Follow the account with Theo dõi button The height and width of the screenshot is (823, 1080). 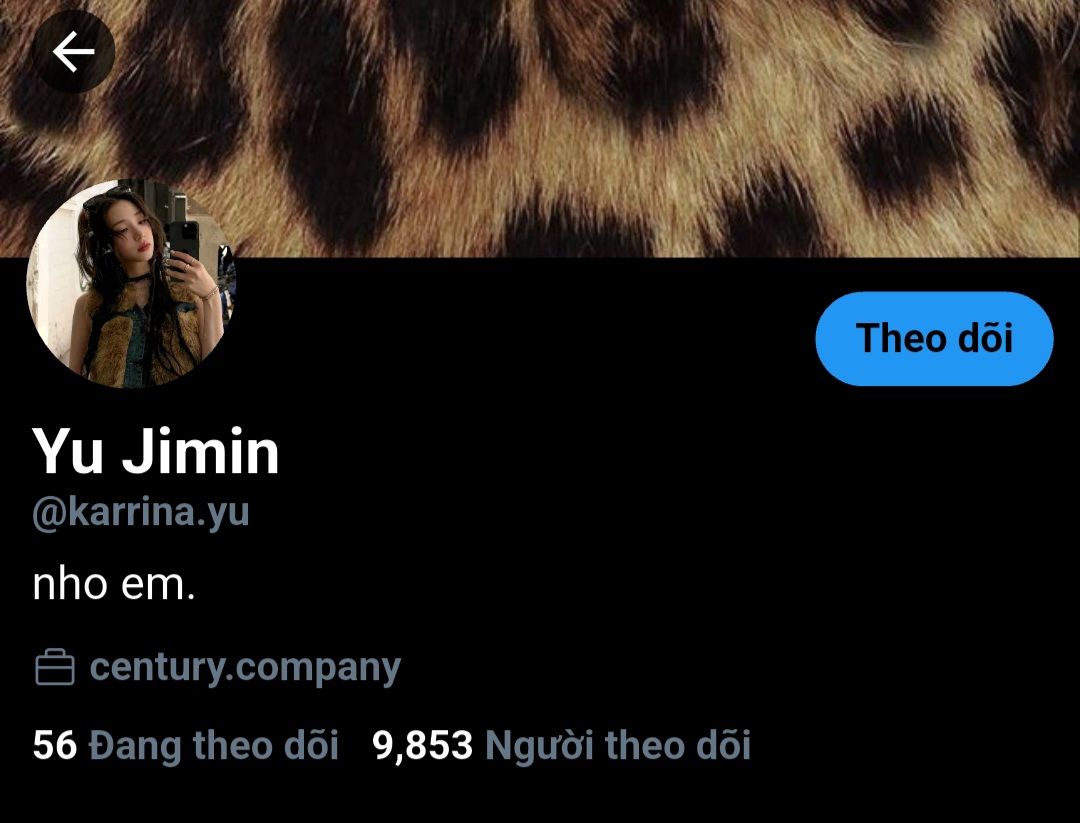[x=934, y=339]
